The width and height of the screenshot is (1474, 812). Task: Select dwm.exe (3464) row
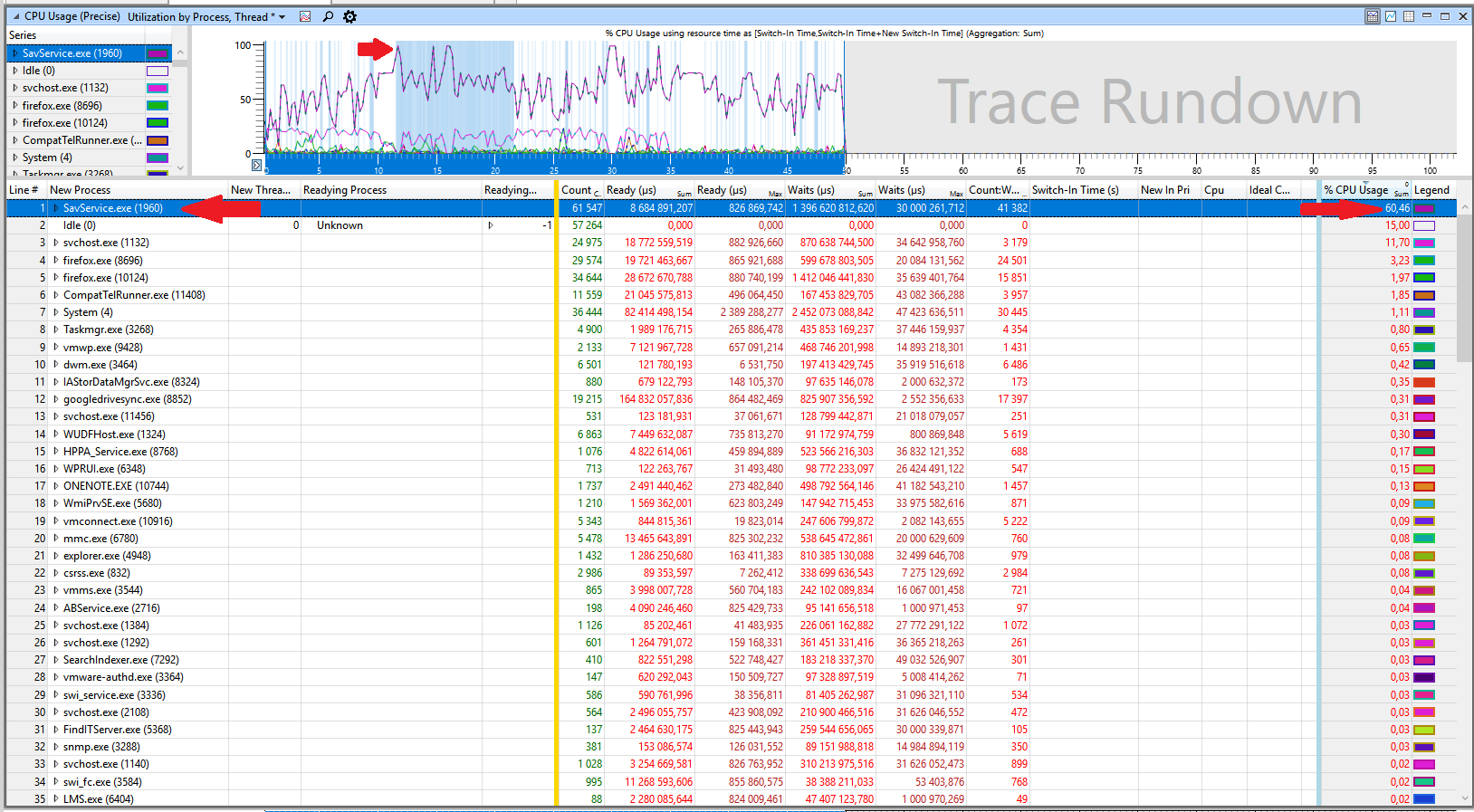(732, 365)
